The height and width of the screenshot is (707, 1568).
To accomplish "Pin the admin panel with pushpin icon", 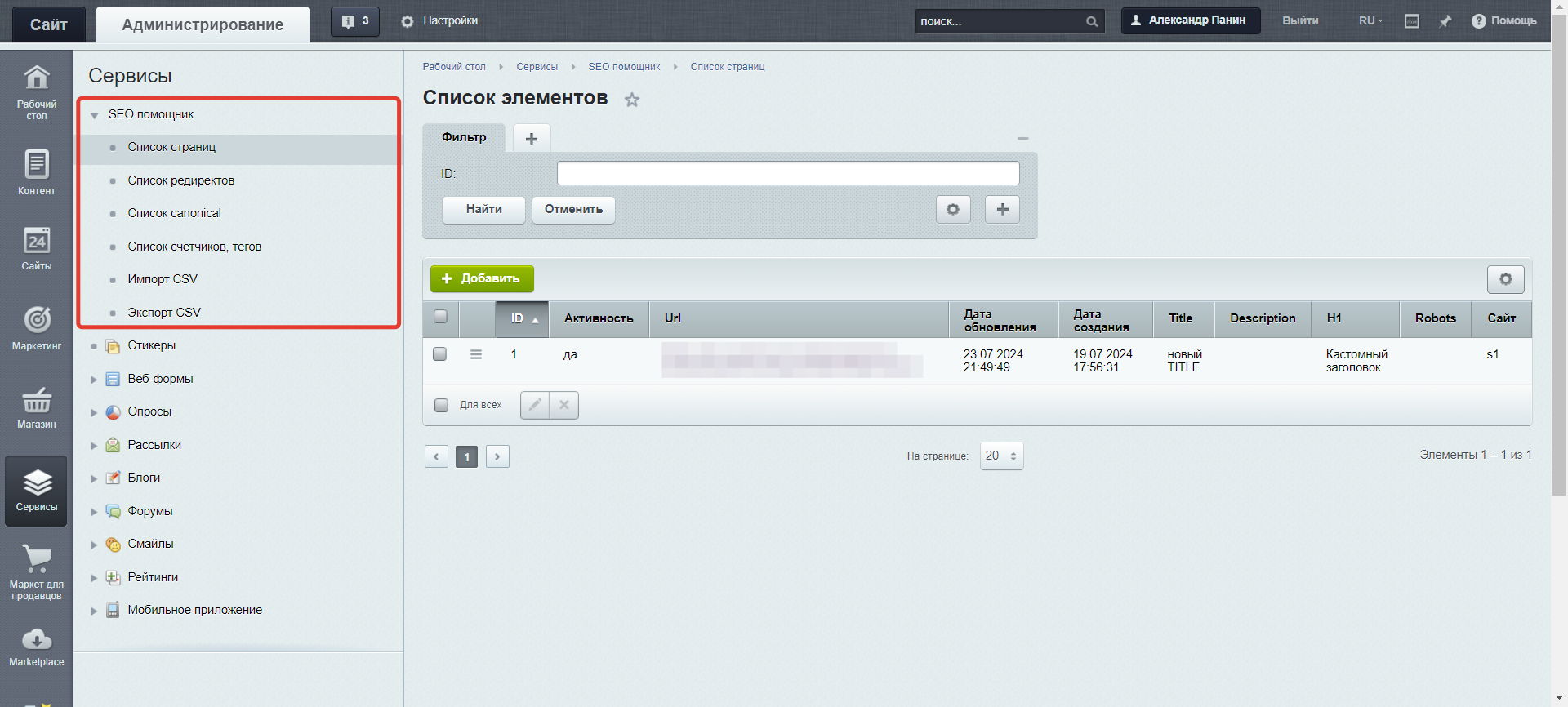I will tap(1445, 21).
